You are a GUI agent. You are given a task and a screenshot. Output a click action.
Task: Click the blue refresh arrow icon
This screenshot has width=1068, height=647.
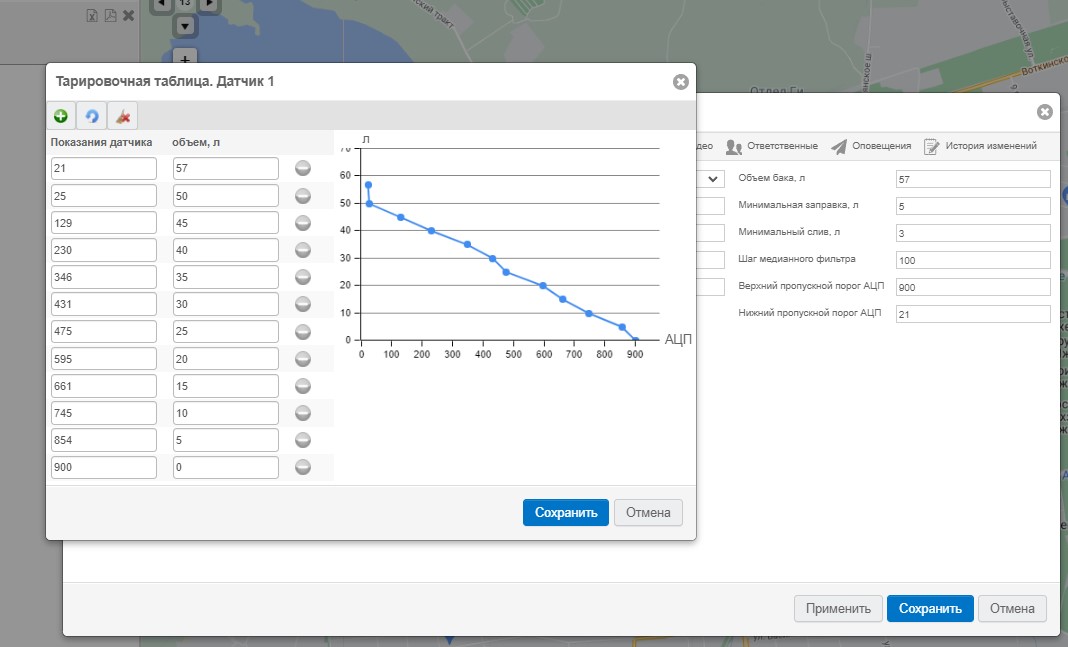[x=92, y=116]
